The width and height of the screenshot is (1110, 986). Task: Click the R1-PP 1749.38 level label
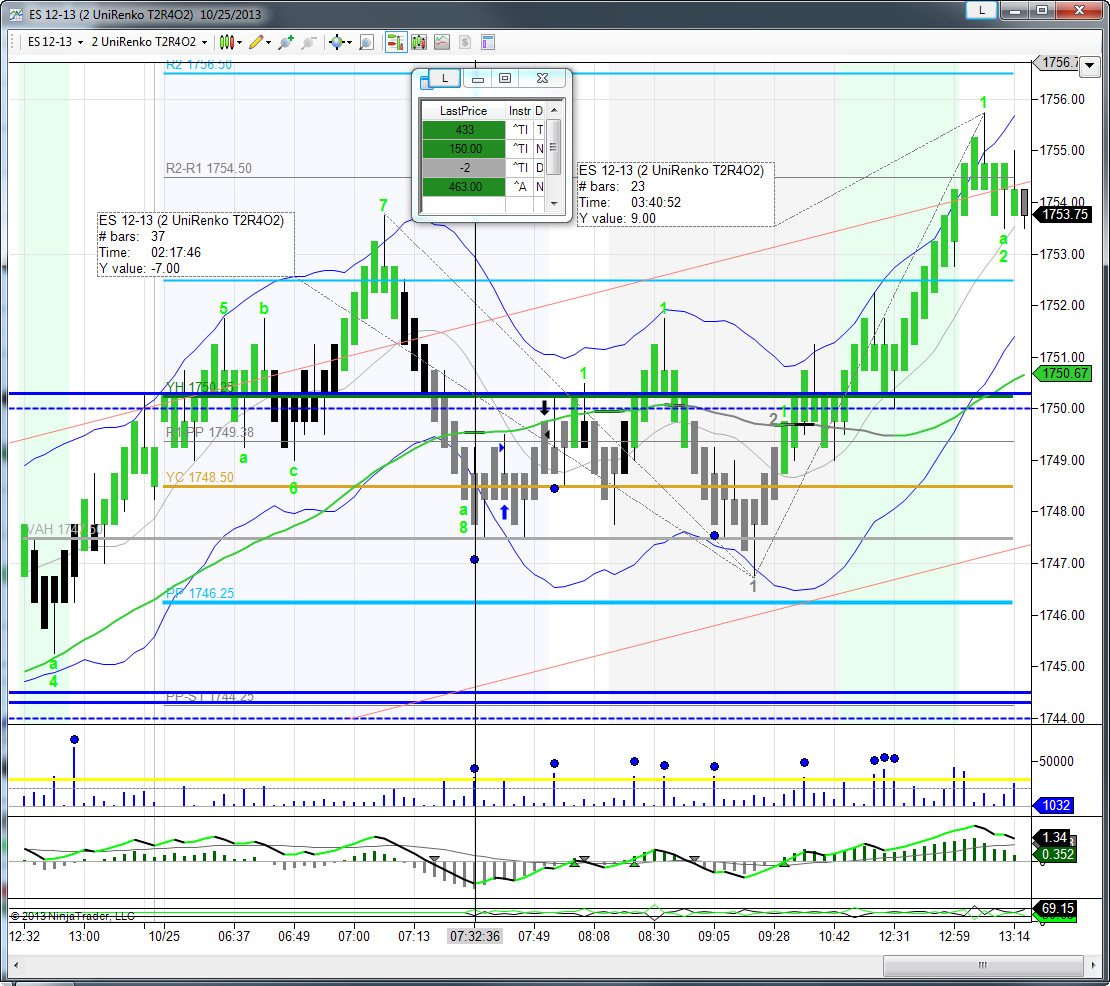pyautogui.click(x=210, y=432)
